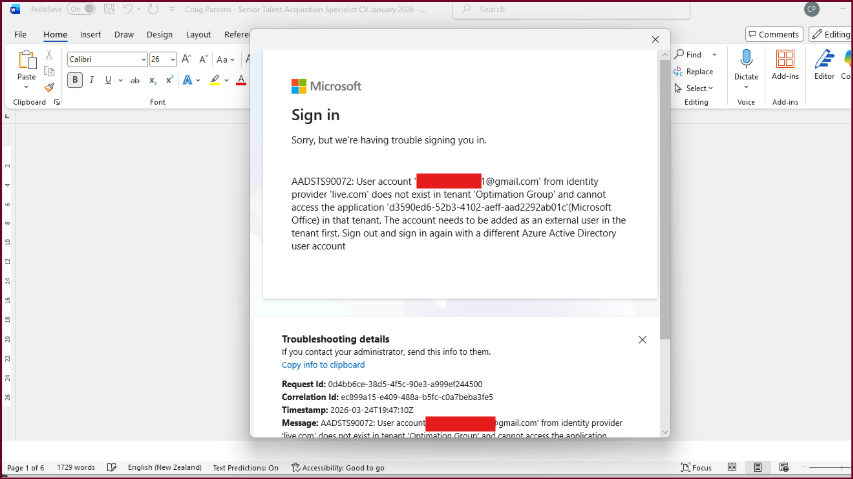The width and height of the screenshot is (853, 479).
Task: Open the File menu
Action: [20, 34]
